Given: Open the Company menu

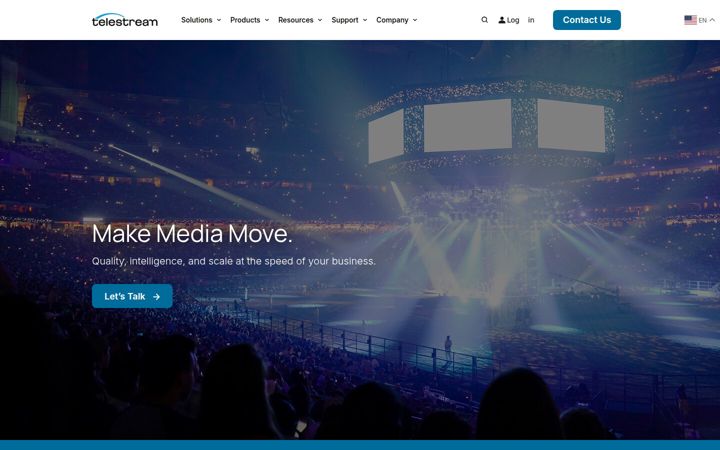Looking at the screenshot, I should pos(392,20).
